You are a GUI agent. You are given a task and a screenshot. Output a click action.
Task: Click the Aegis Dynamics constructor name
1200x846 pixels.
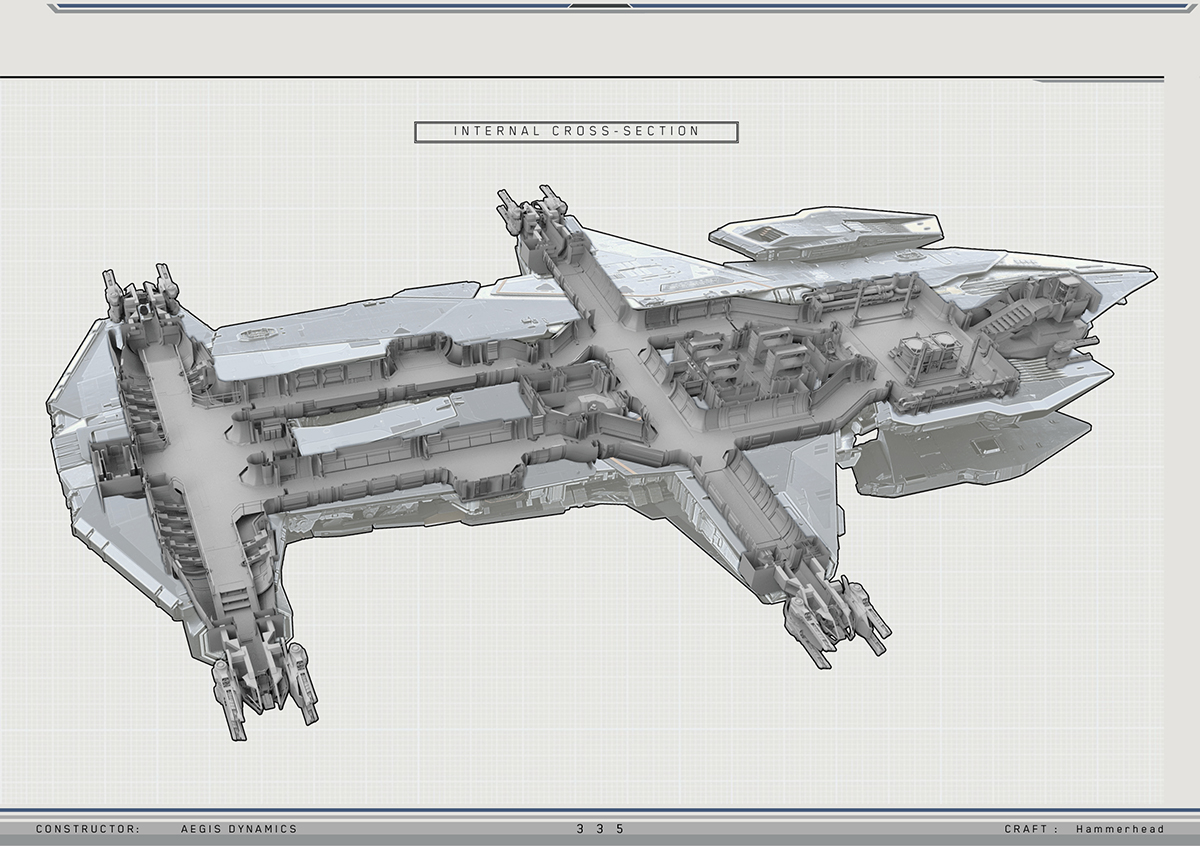pyautogui.click(x=239, y=829)
